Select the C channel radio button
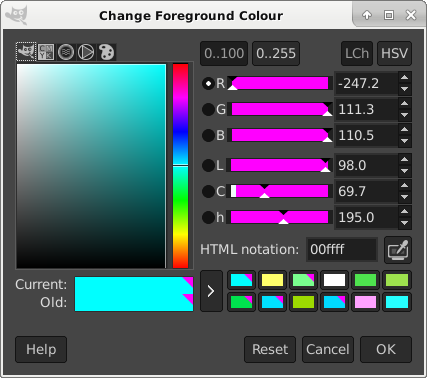427x378 pixels. click(208, 191)
